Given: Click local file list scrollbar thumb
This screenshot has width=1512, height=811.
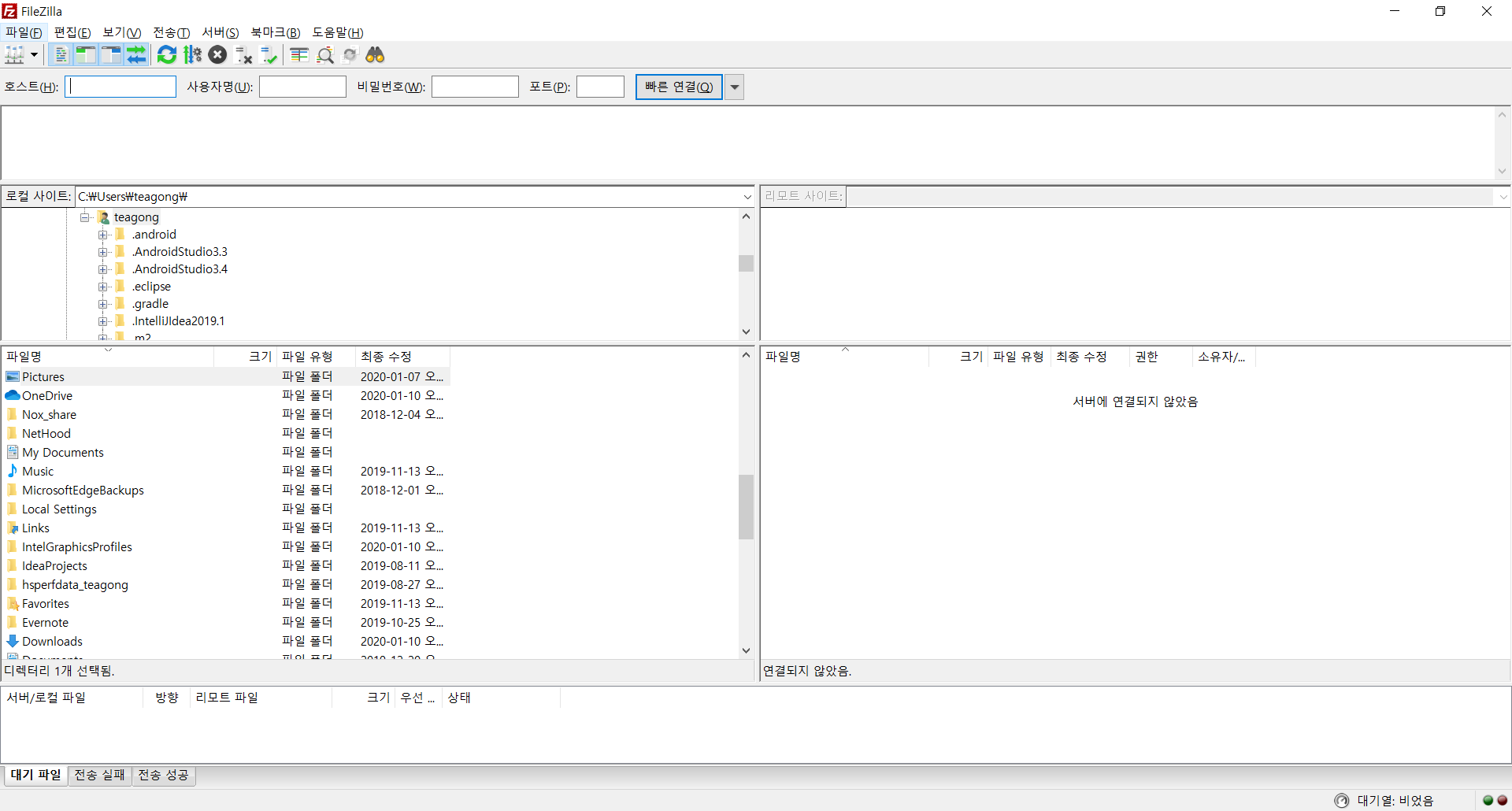Looking at the screenshot, I should pos(746,507).
